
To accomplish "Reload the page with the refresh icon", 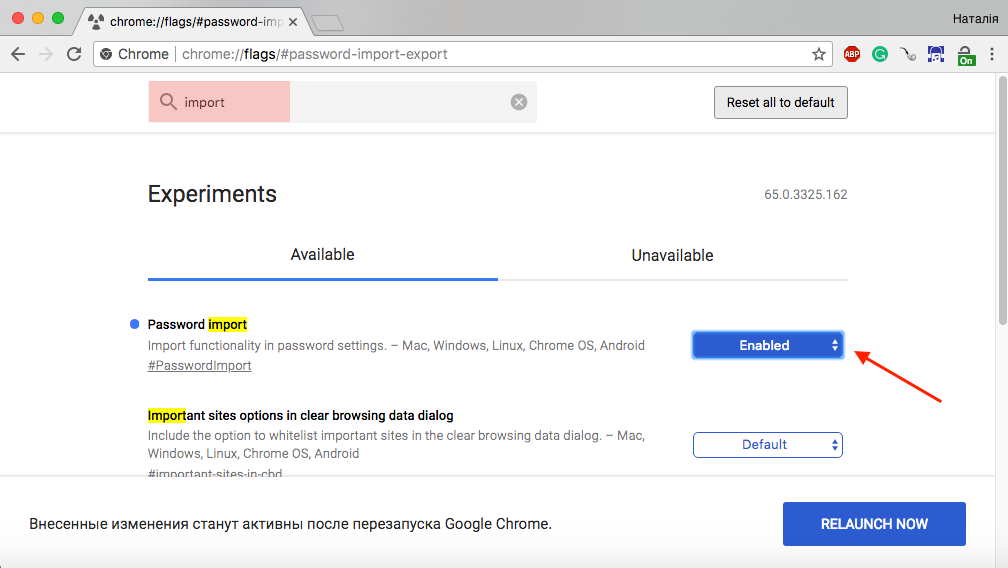I will pos(74,54).
